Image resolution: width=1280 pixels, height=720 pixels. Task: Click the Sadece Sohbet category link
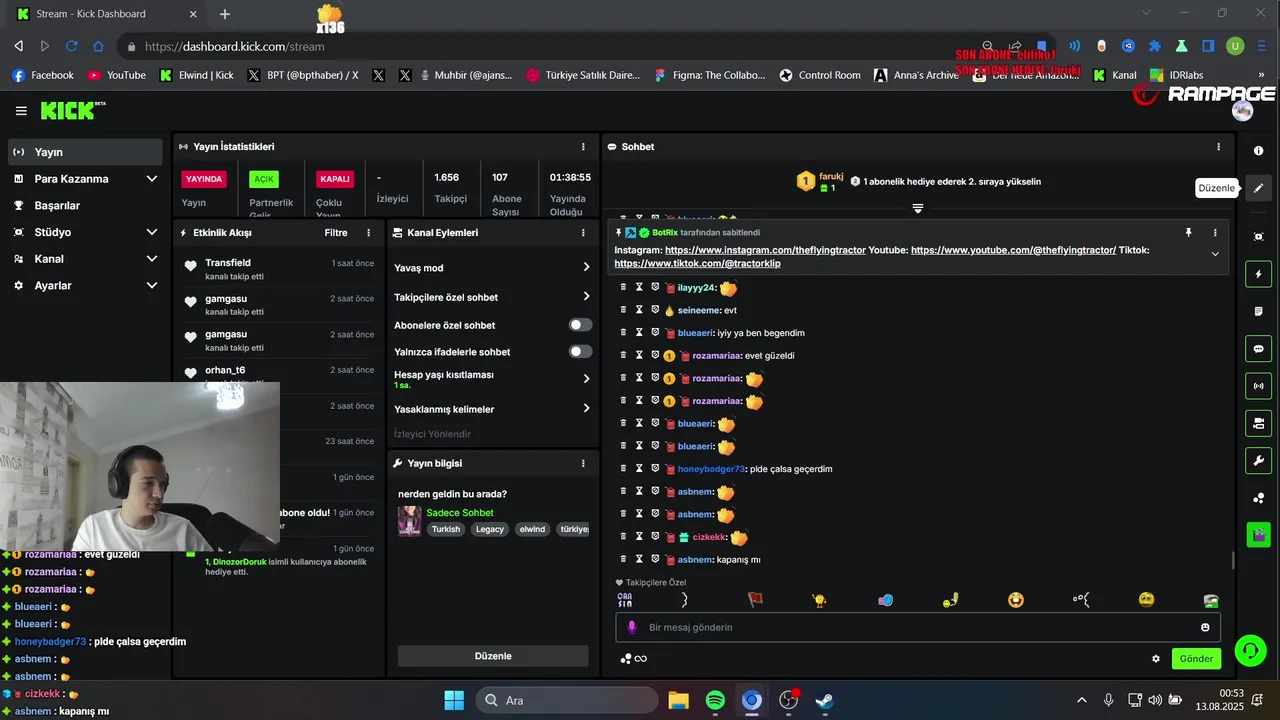click(460, 513)
